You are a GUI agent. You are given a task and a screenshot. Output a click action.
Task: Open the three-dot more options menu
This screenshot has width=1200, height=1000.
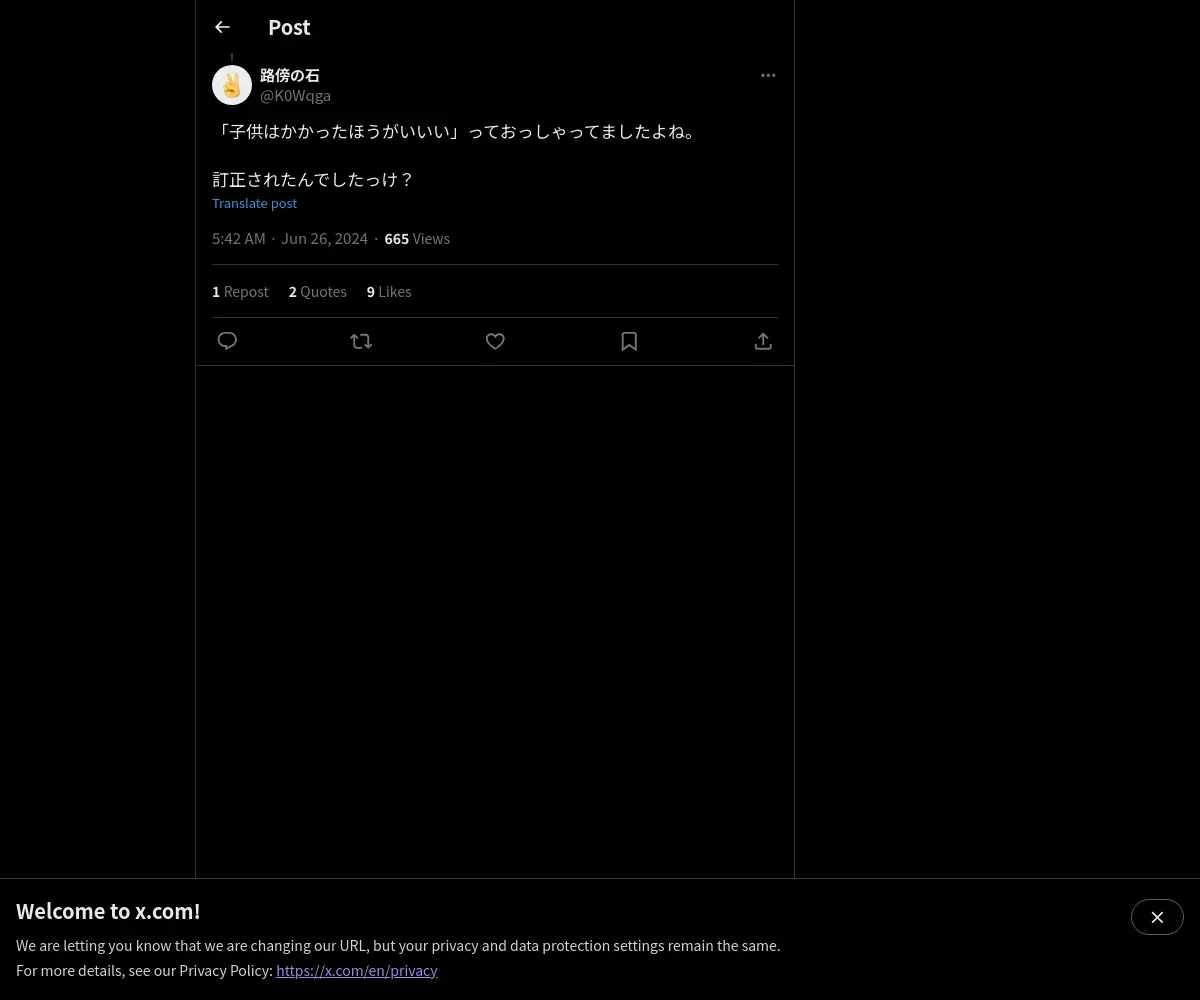click(768, 75)
